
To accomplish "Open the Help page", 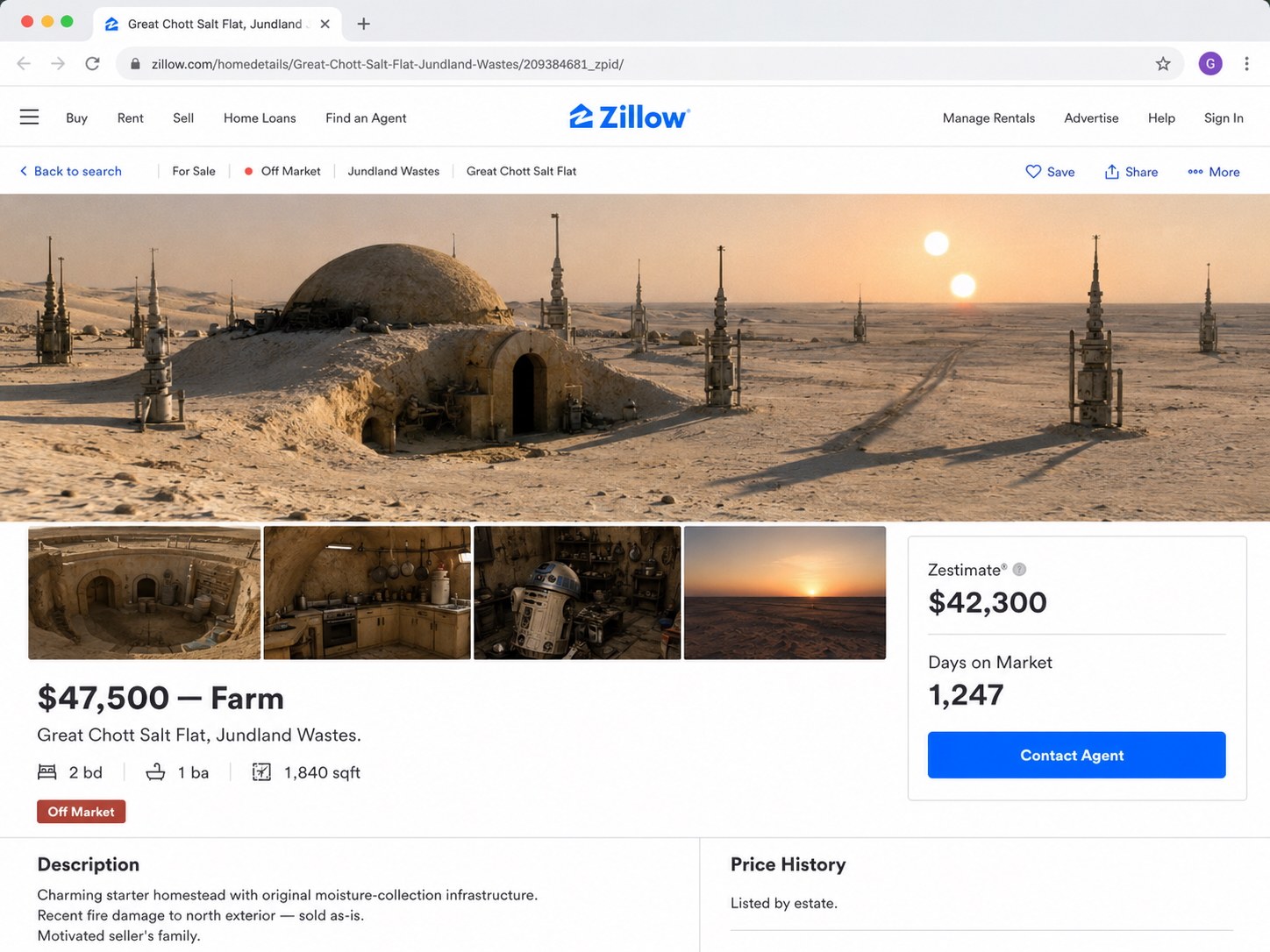I will pos(1161,117).
